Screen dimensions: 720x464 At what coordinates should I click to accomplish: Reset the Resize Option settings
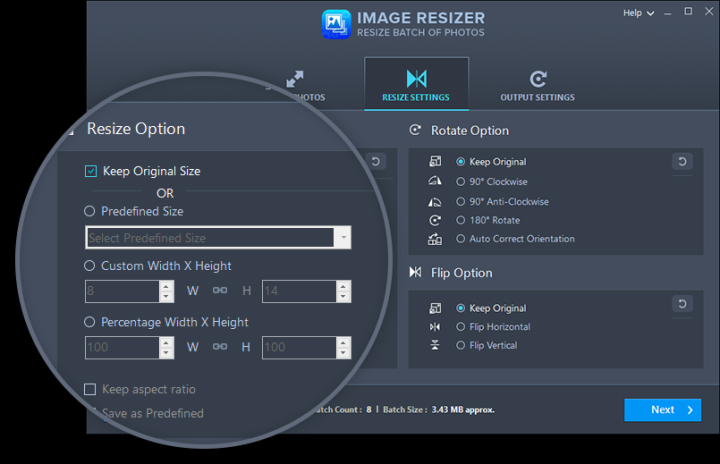click(376, 161)
